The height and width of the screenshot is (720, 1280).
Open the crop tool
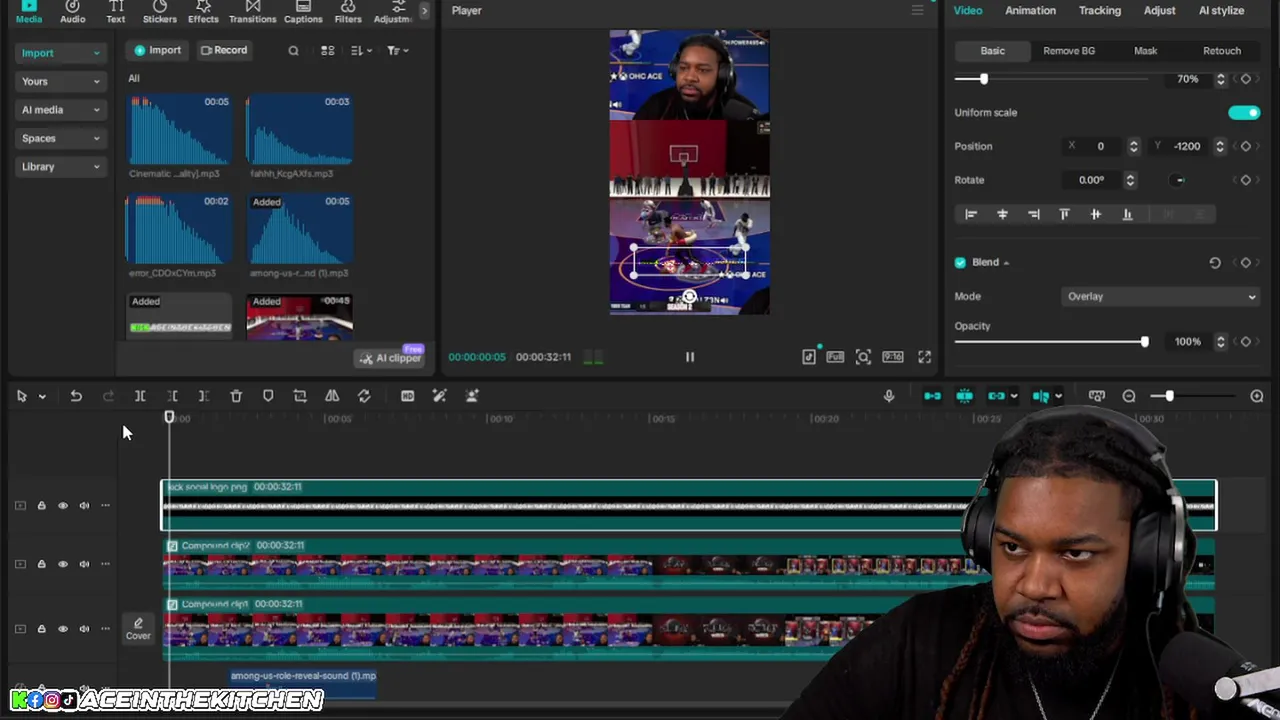[x=300, y=396]
